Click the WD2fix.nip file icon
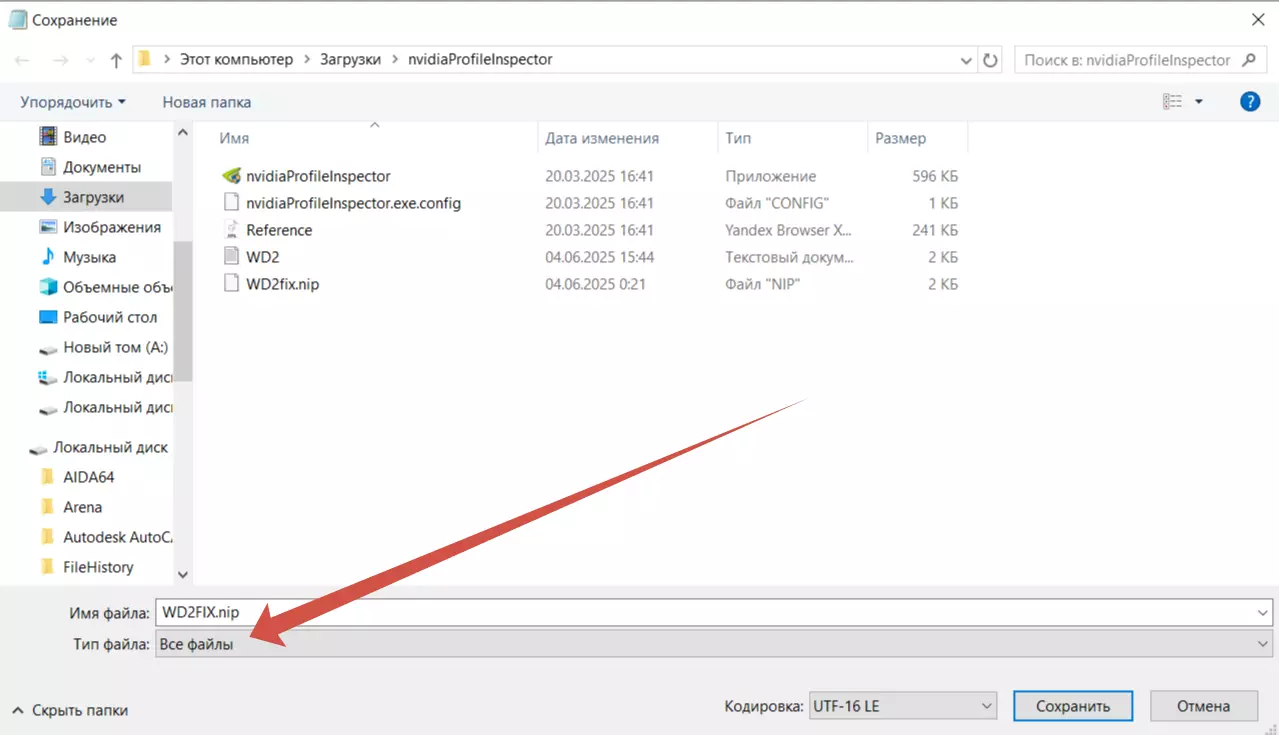This screenshot has width=1279, height=735. point(231,284)
